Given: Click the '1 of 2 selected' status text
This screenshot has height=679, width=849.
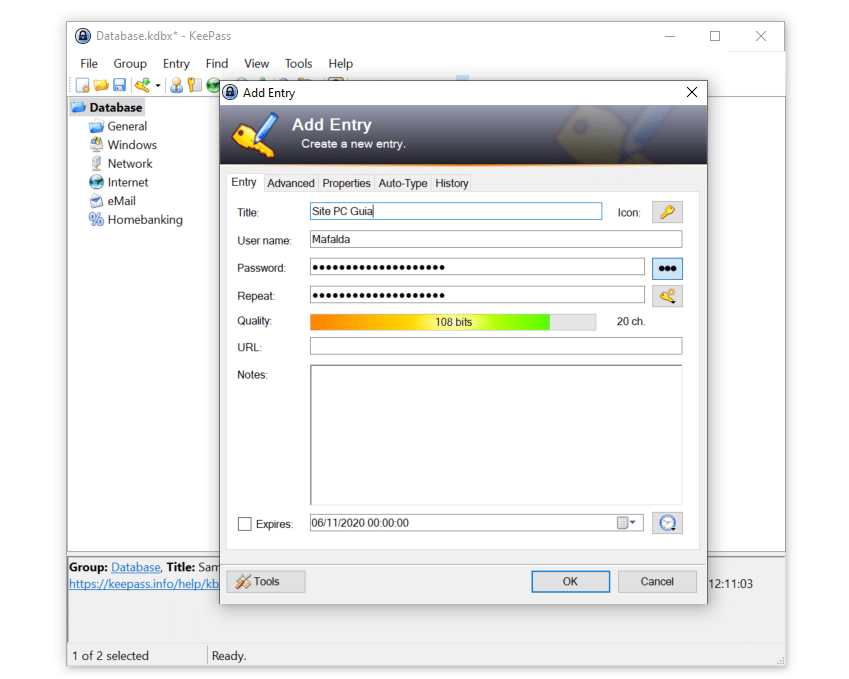Looking at the screenshot, I should (110, 656).
